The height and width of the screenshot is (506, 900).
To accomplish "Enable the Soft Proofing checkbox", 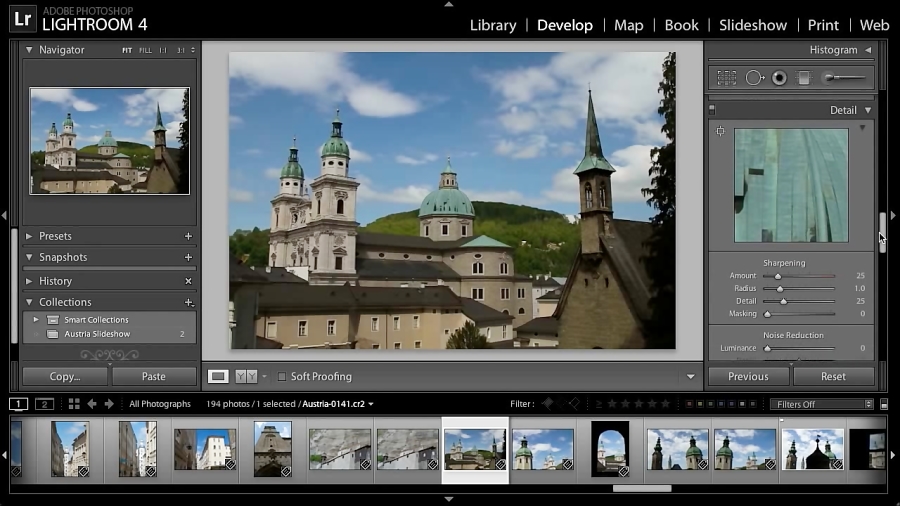I will click(282, 377).
